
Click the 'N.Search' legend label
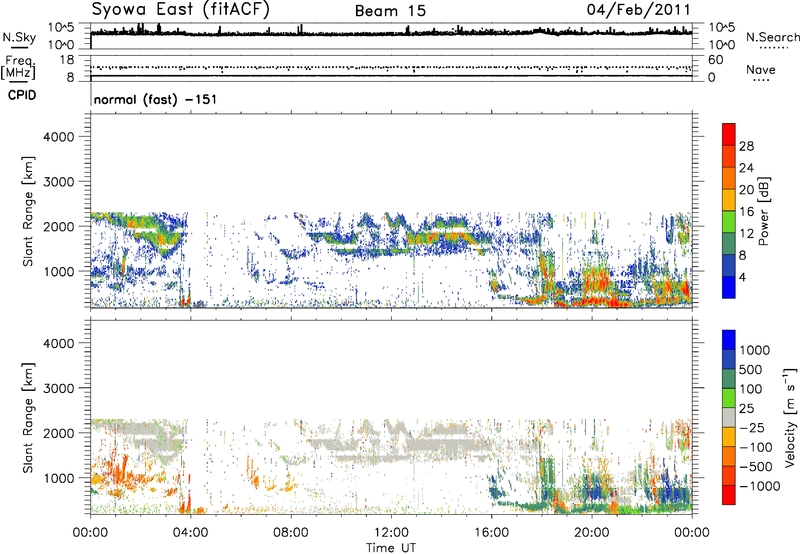tap(772, 37)
